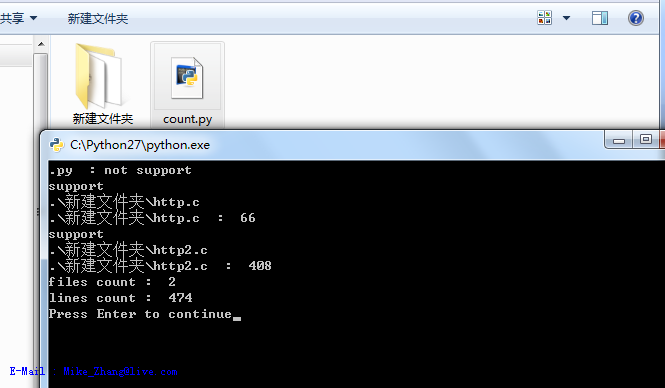Click the count.py file name label
Image resolution: width=665 pixels, height=388 pixels.
(187, 119)
